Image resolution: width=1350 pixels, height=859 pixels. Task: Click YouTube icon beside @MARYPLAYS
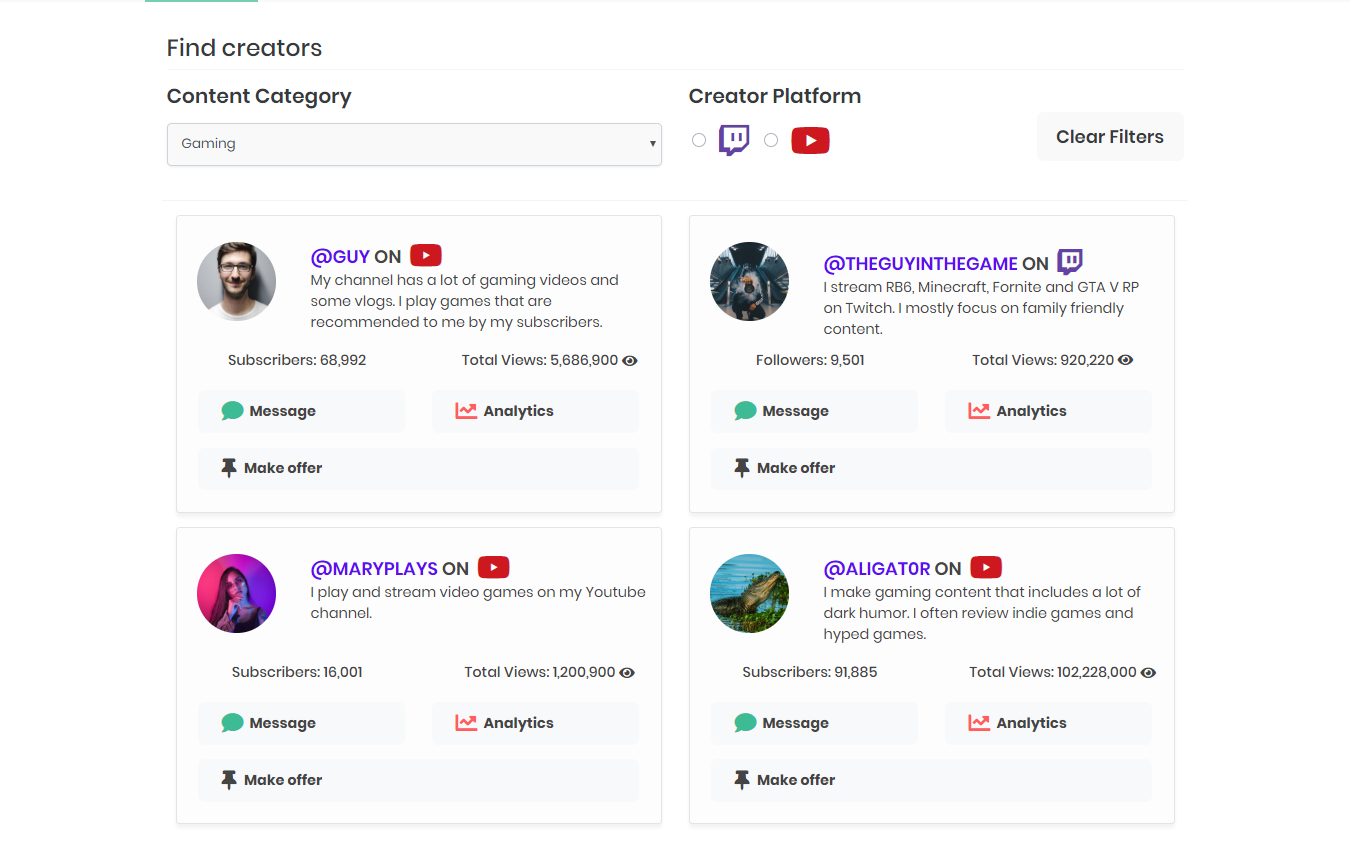coord(494,568)
